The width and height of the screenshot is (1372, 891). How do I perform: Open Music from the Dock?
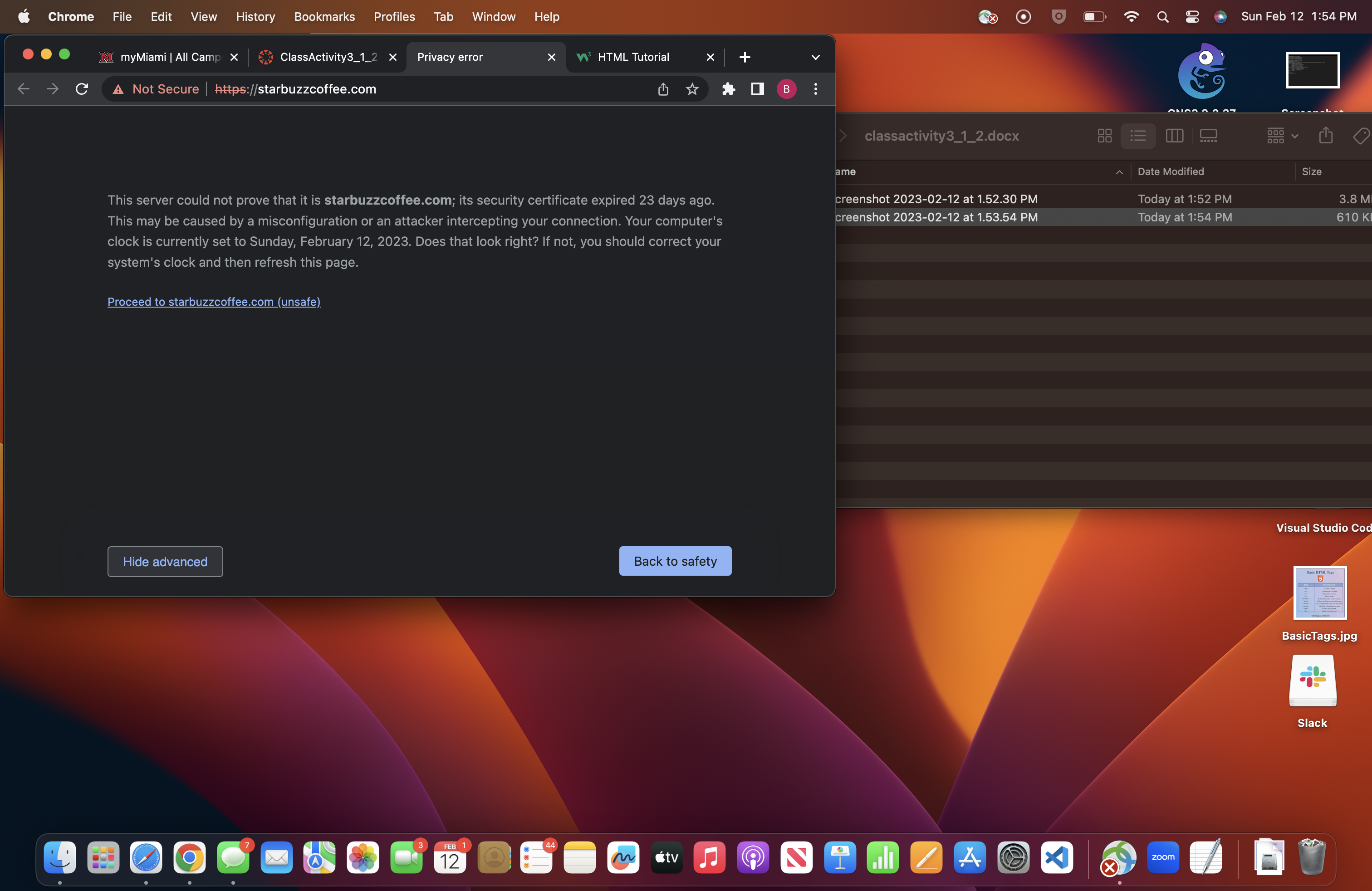point(710,857)
